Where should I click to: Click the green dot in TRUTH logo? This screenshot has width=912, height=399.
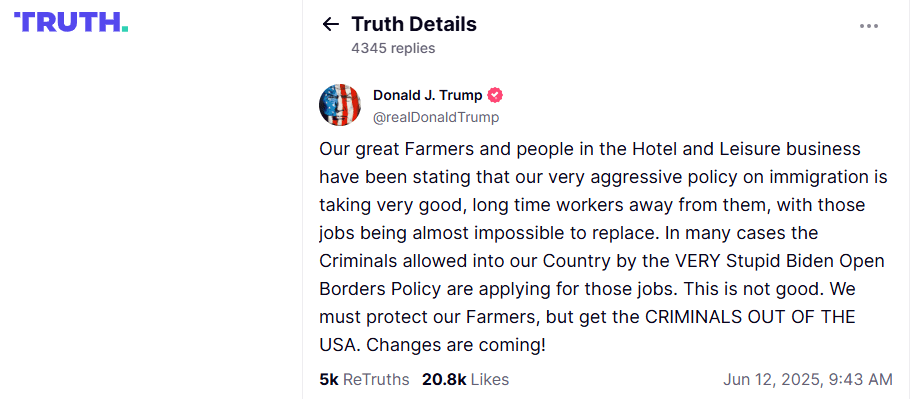(x=125, y=29)
